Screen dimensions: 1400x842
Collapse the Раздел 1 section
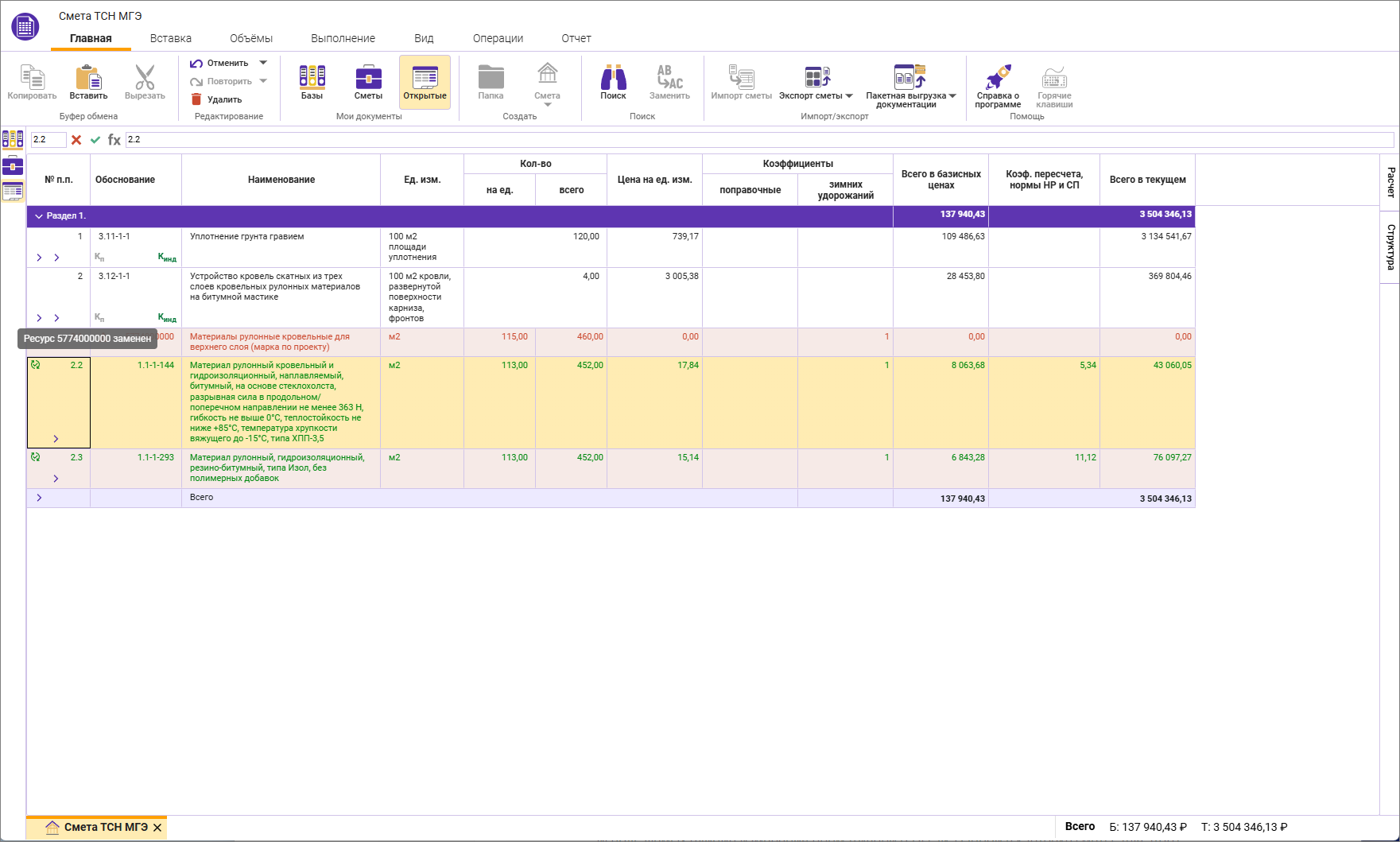(39, 216)
